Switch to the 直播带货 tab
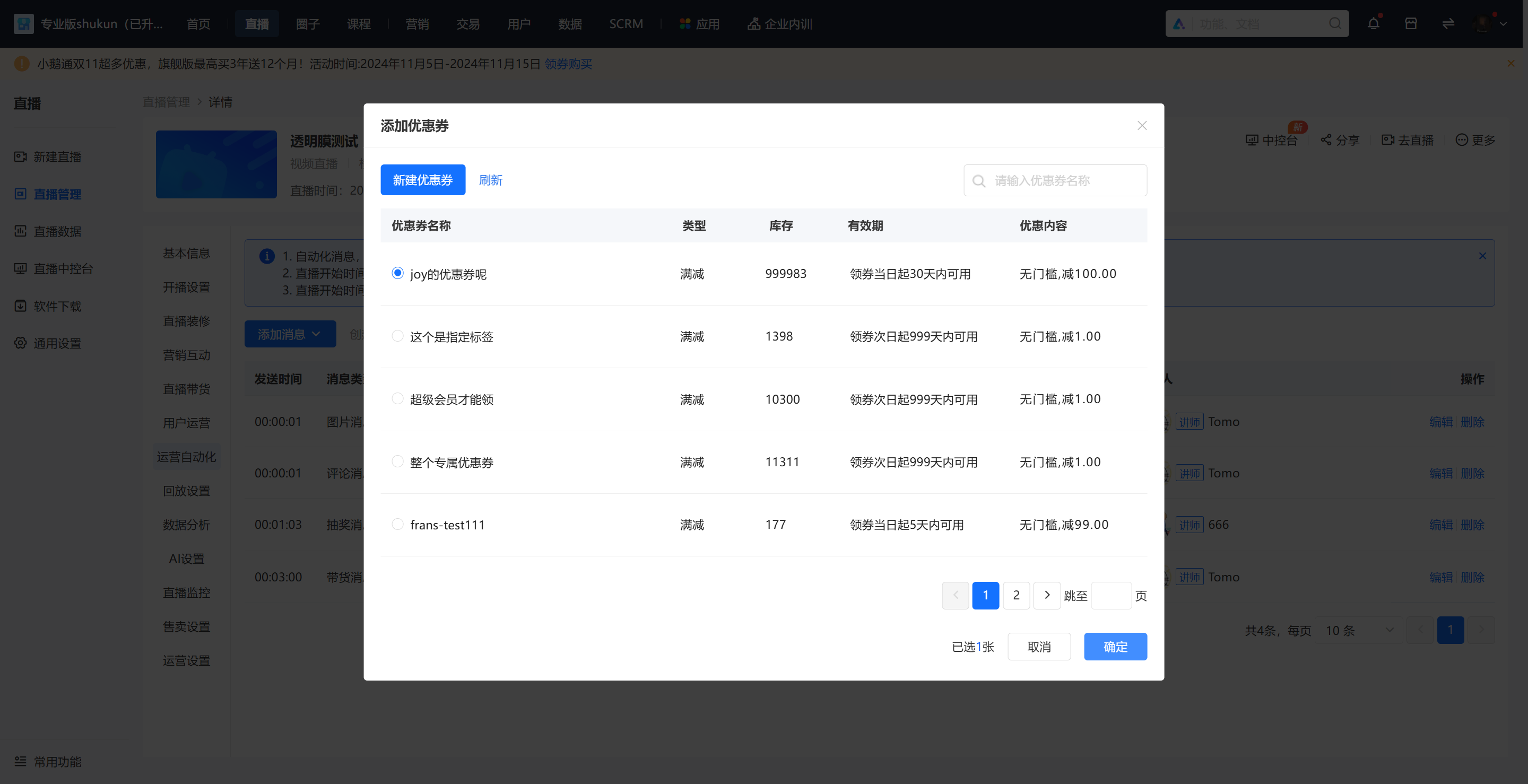The image size is (1528, 784). (x=186, y=389)
